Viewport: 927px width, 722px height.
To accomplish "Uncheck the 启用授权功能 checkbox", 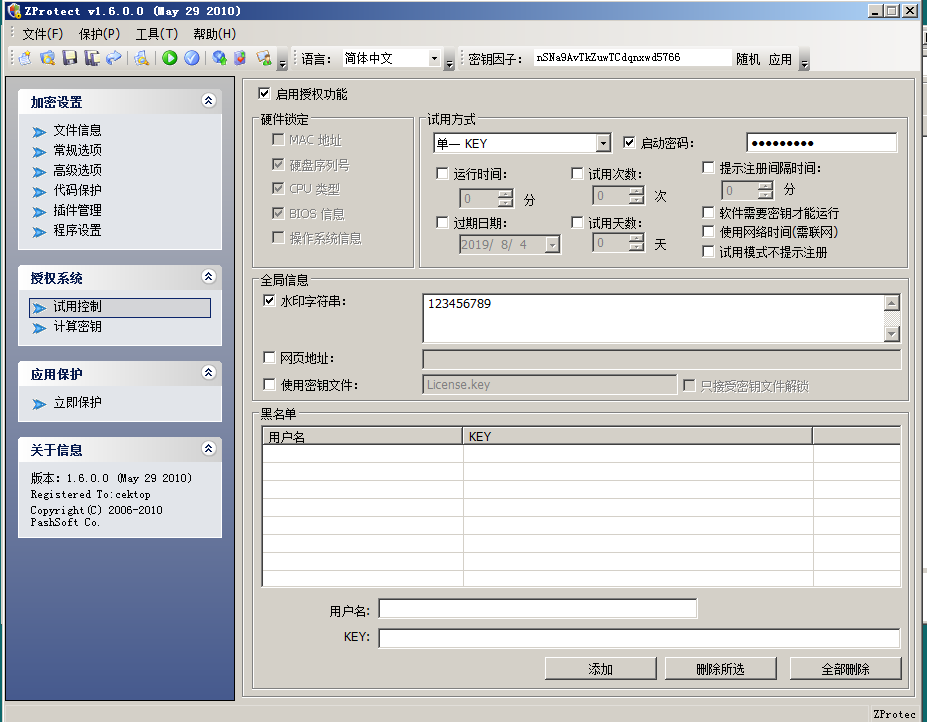I will [264, 94].
